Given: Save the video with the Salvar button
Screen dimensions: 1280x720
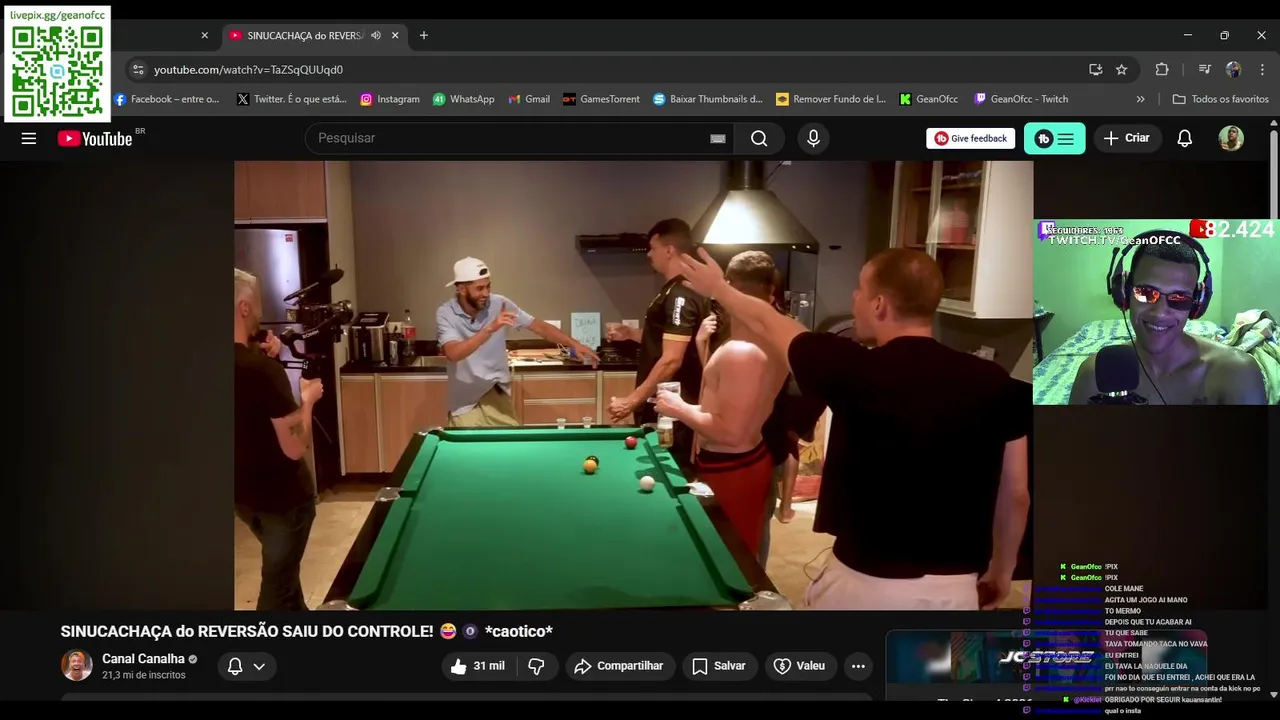Looking at the screenshot, I should pyautogui.click(x=718, y=666).
